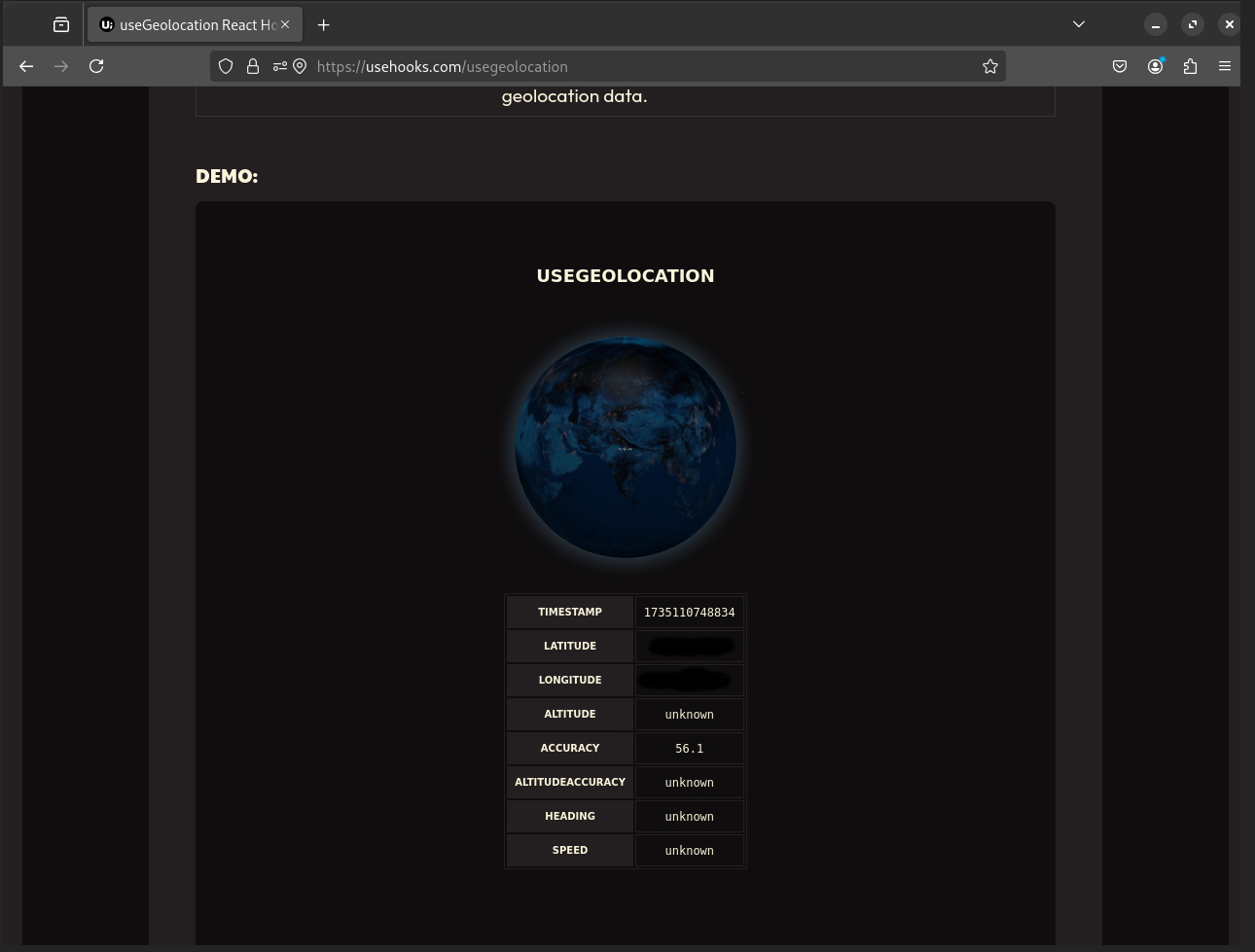Select the altitudeaccuracy value unknown
This screenshot has height=952, width=1255.
[689, 782]
